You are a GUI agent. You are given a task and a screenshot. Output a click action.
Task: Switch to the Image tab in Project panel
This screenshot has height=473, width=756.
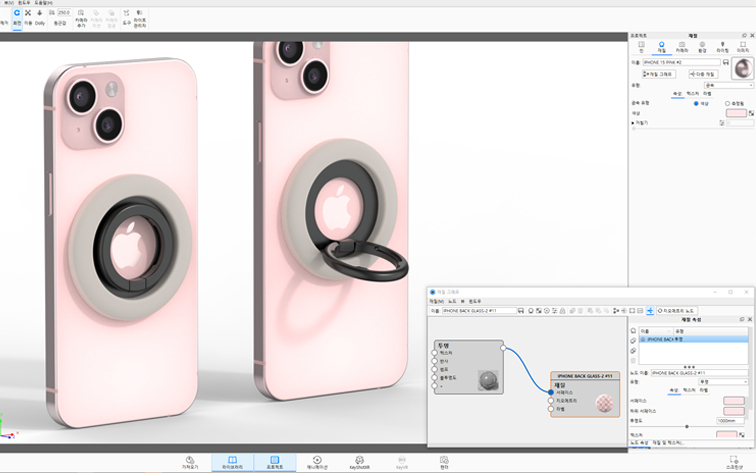pos(742,47)
